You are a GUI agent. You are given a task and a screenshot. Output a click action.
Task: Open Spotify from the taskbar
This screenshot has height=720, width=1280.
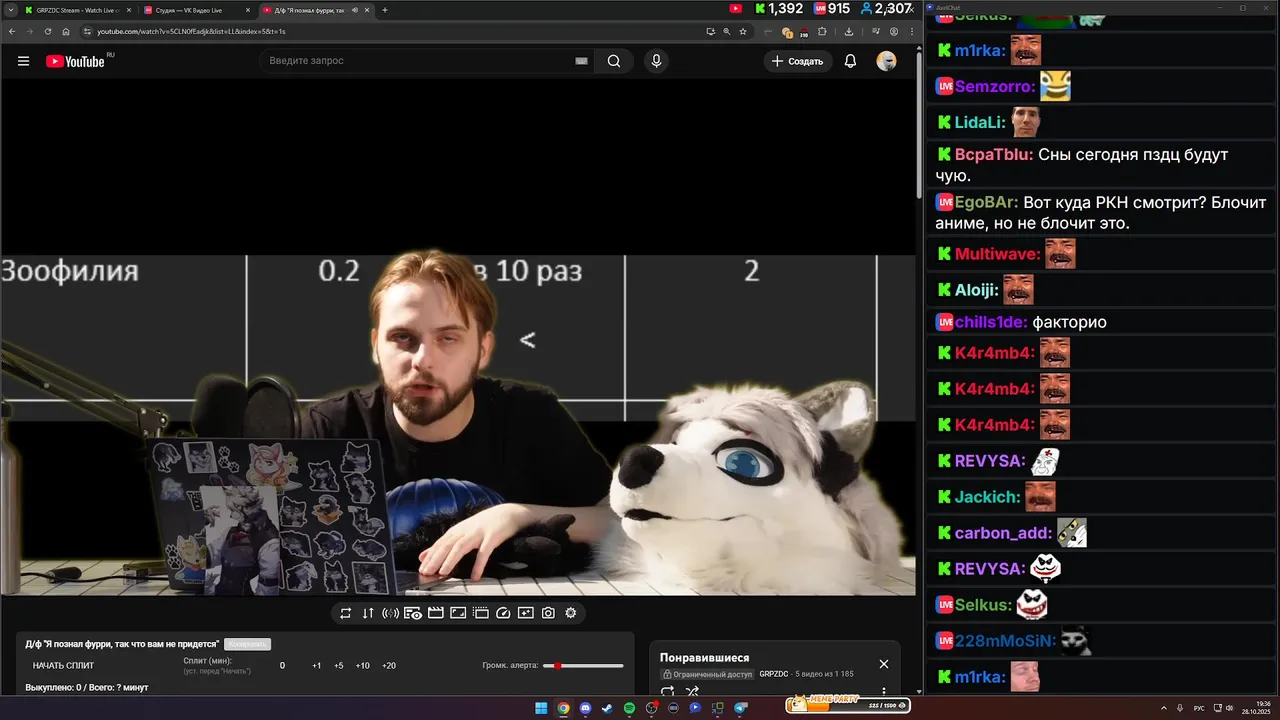629,708
